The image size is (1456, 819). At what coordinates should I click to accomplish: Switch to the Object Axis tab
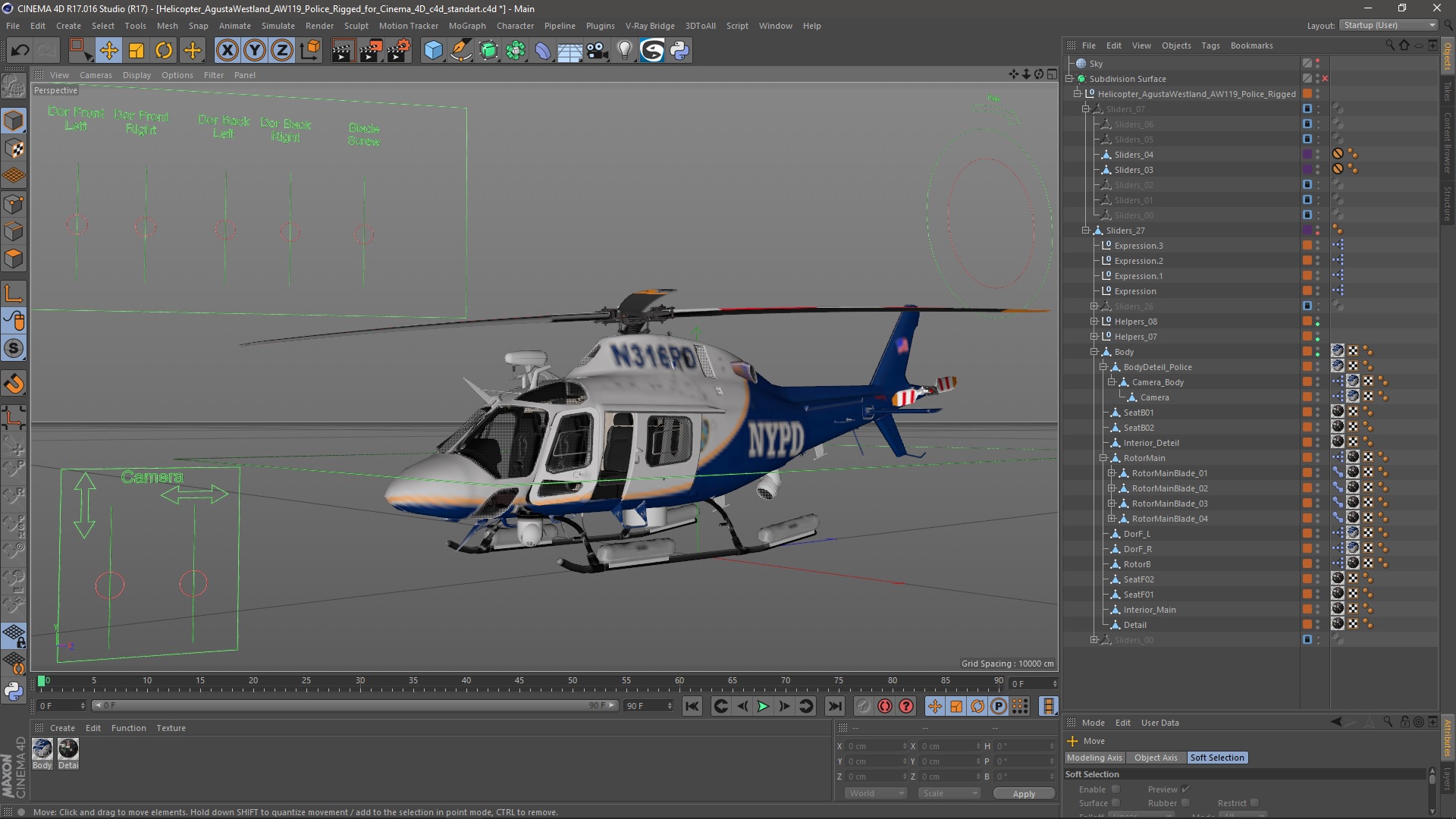[1156, 758]
